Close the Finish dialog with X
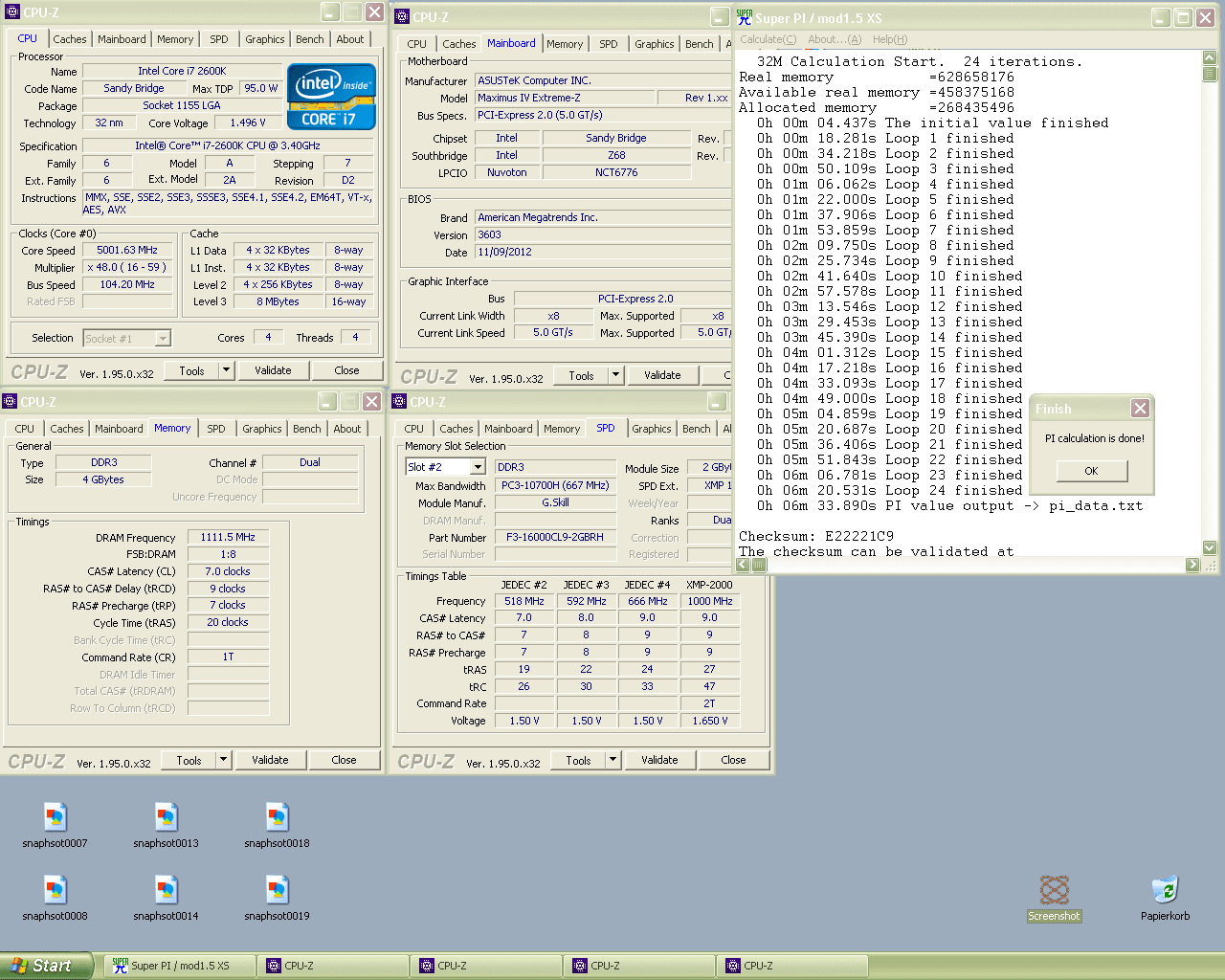This screenshot has width=1225, height=980. (x=1140, y=409)
